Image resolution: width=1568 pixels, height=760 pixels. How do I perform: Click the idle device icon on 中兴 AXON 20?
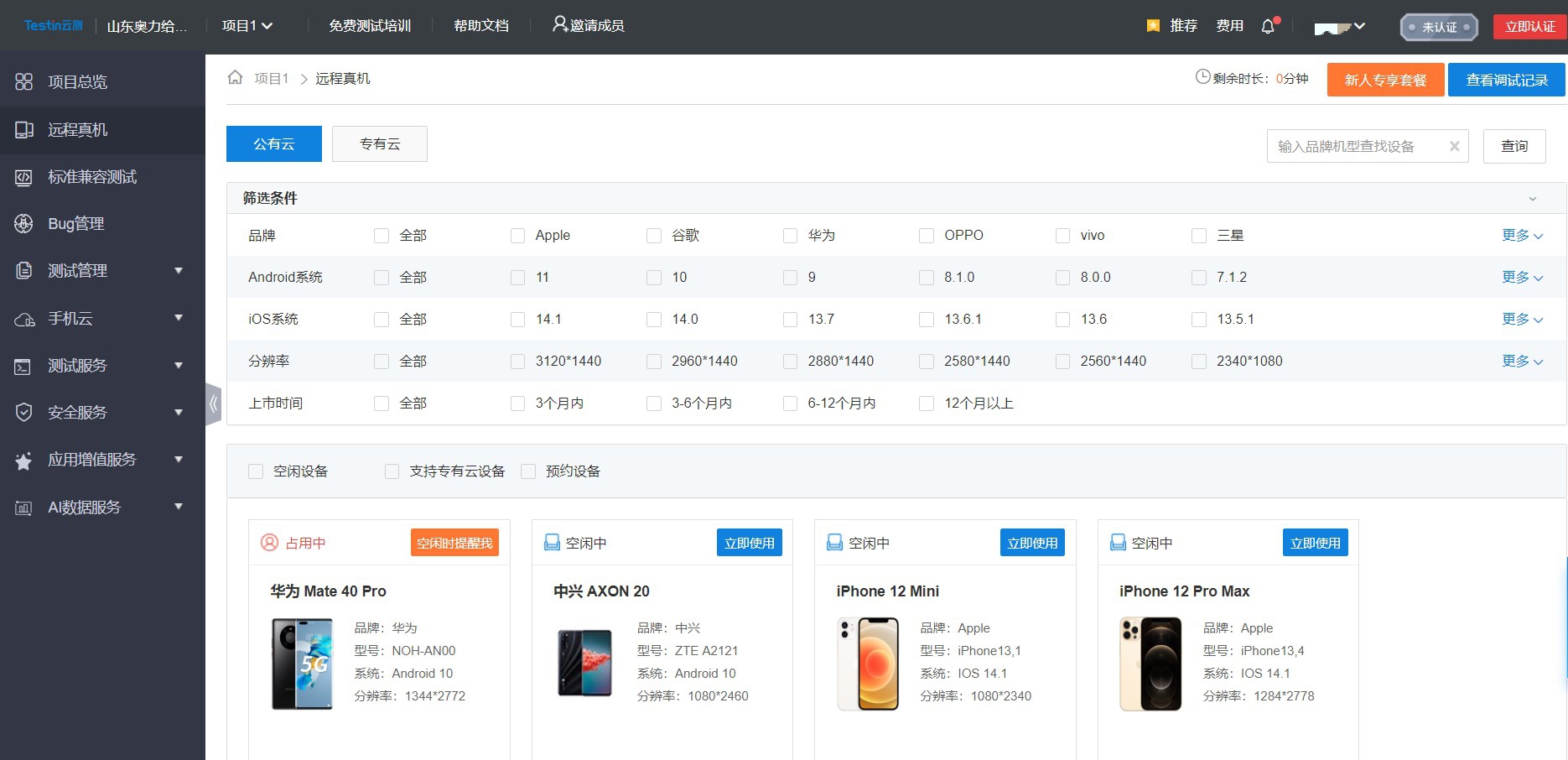(x=552, y=543)
